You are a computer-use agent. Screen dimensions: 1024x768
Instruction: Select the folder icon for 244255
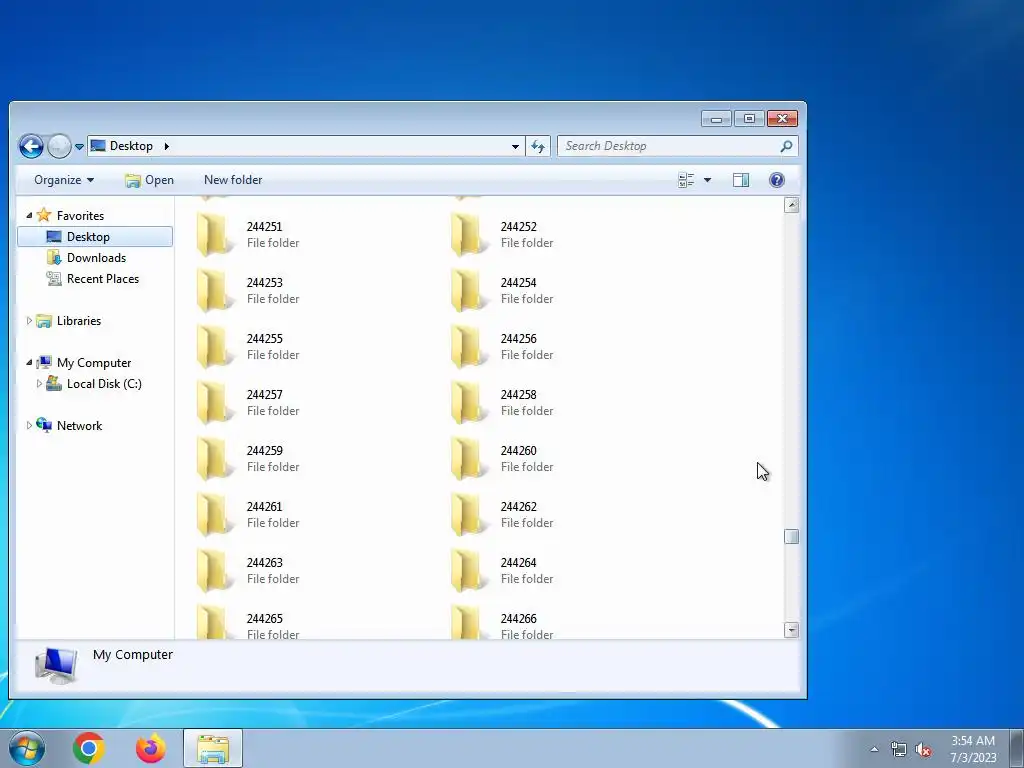pos(215,347)
